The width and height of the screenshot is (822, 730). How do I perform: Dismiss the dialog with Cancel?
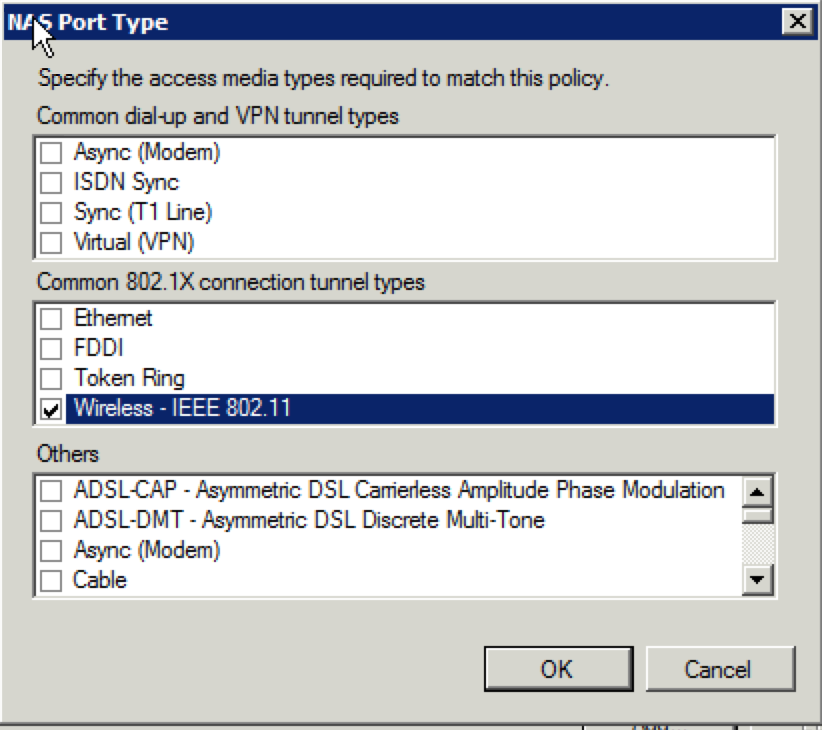[720, 669]
